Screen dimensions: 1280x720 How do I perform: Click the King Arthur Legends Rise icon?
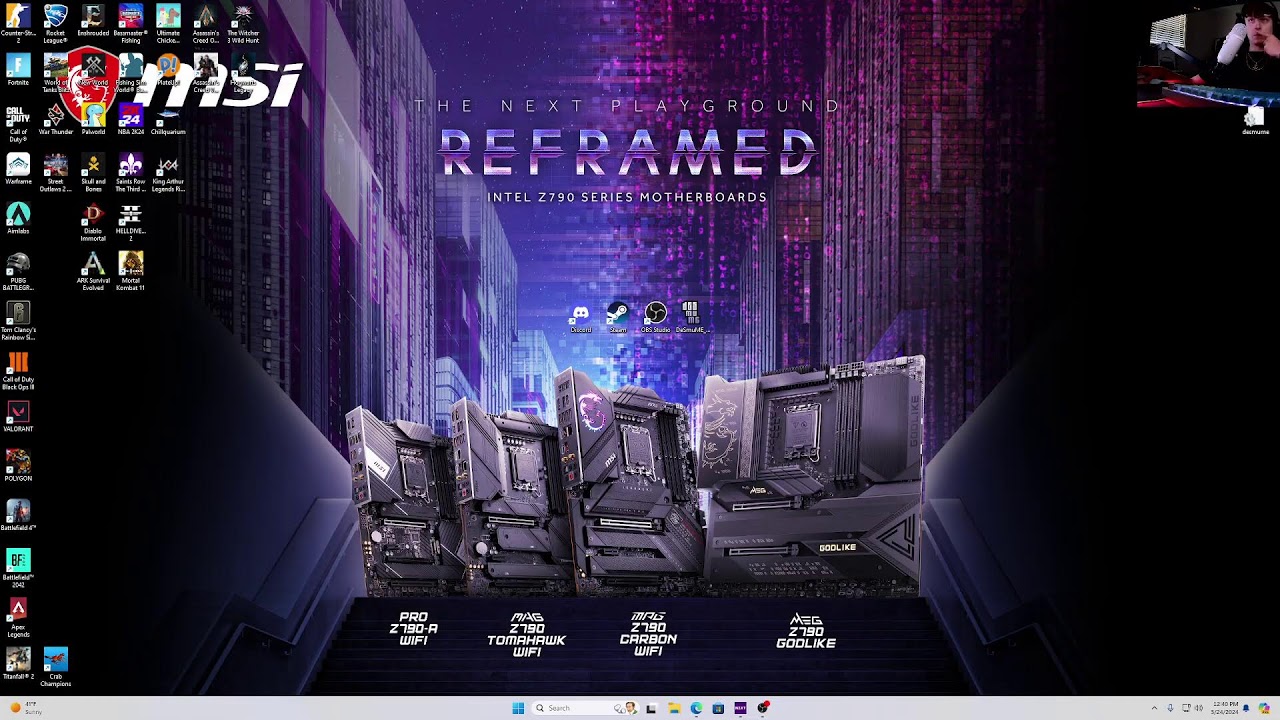[x=168, y=173]
